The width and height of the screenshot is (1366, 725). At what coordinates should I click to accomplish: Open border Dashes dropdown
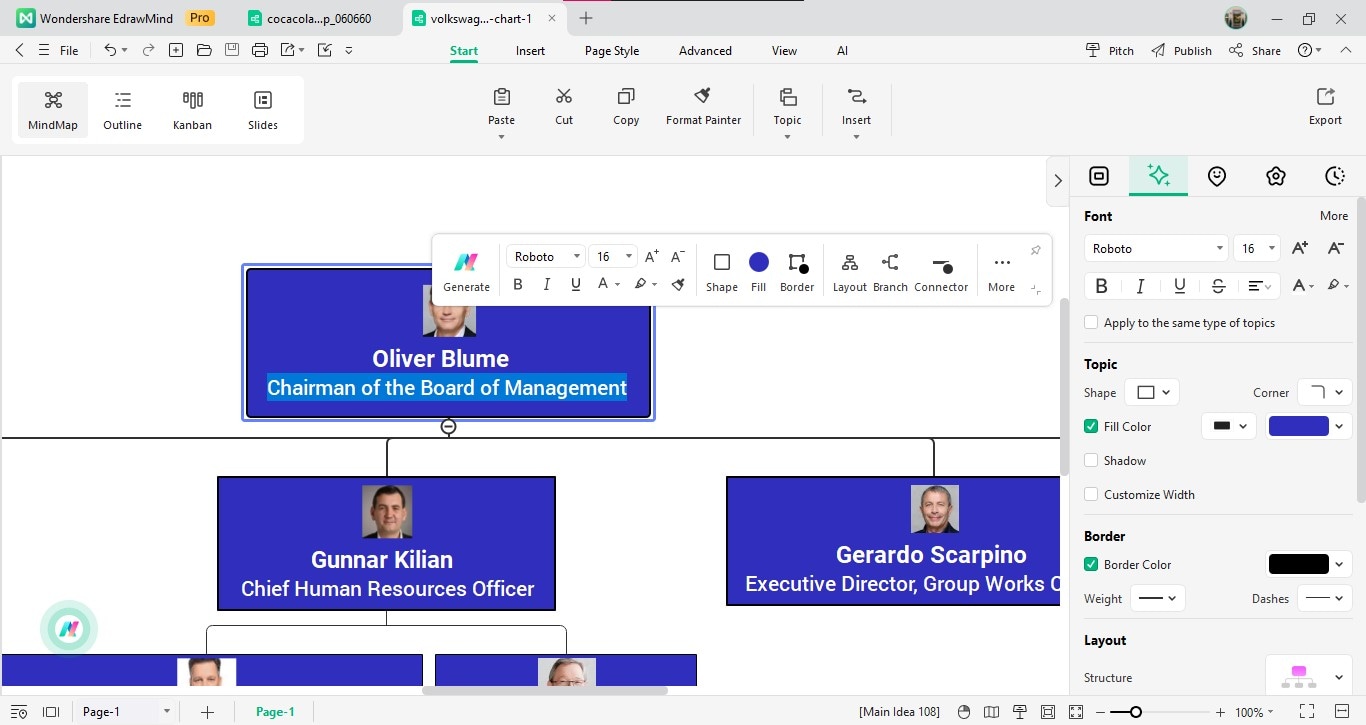[x=1324, y=598]
